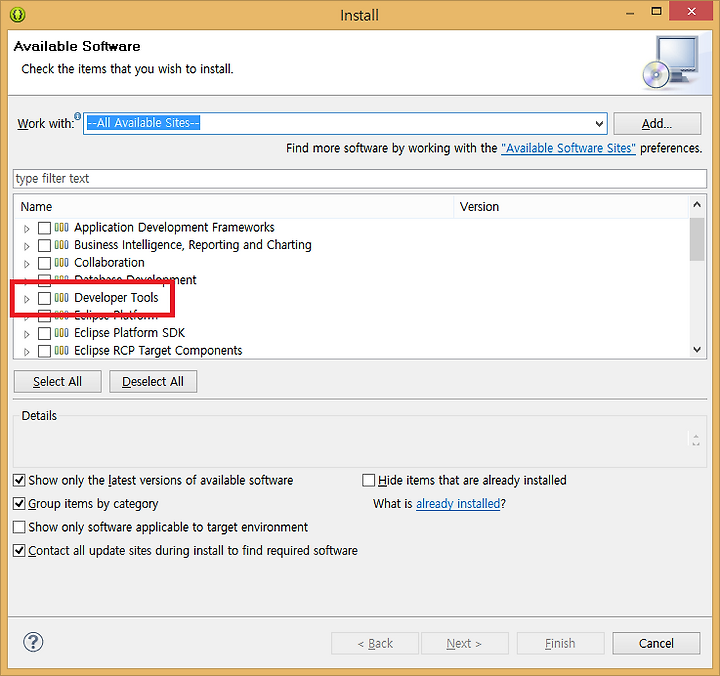
Task: Open the Available Software Sites preferences link
Action: pos(568,148)
